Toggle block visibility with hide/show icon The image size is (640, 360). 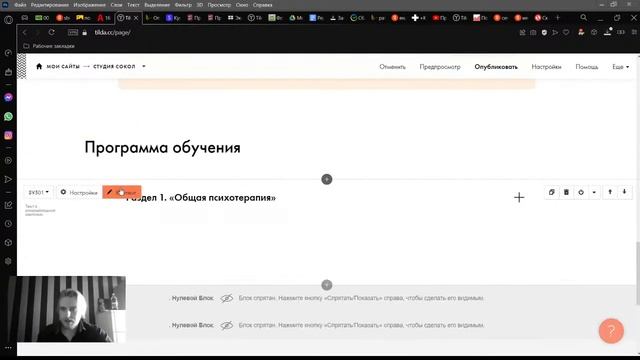tap(581, 192)
